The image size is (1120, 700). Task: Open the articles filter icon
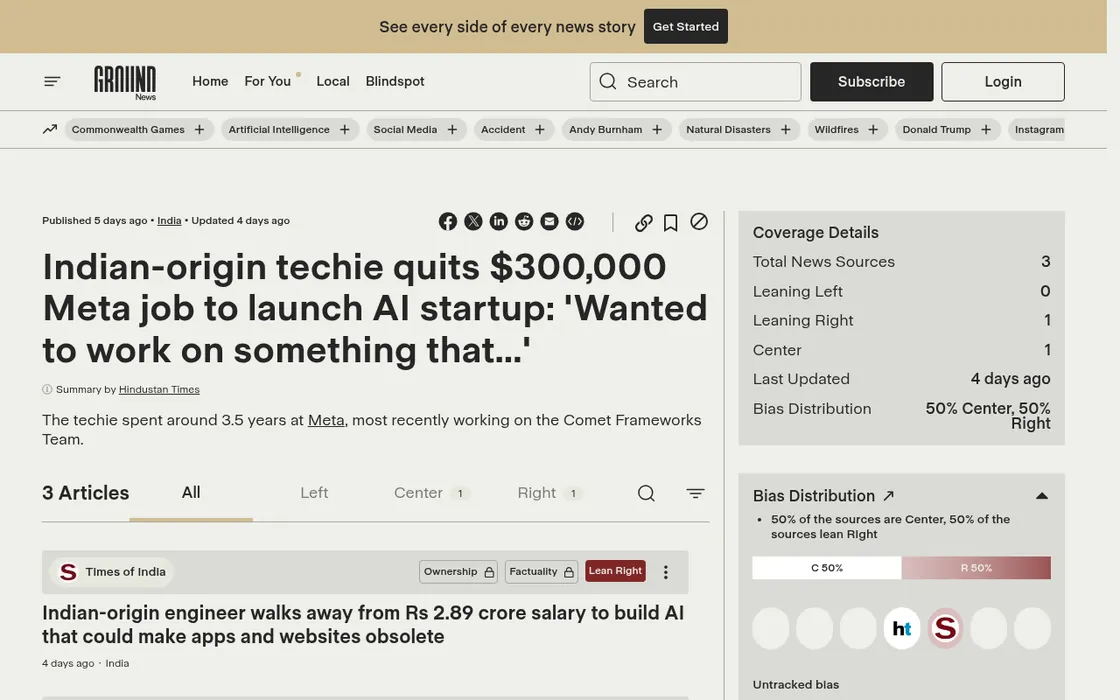(695, 493)
